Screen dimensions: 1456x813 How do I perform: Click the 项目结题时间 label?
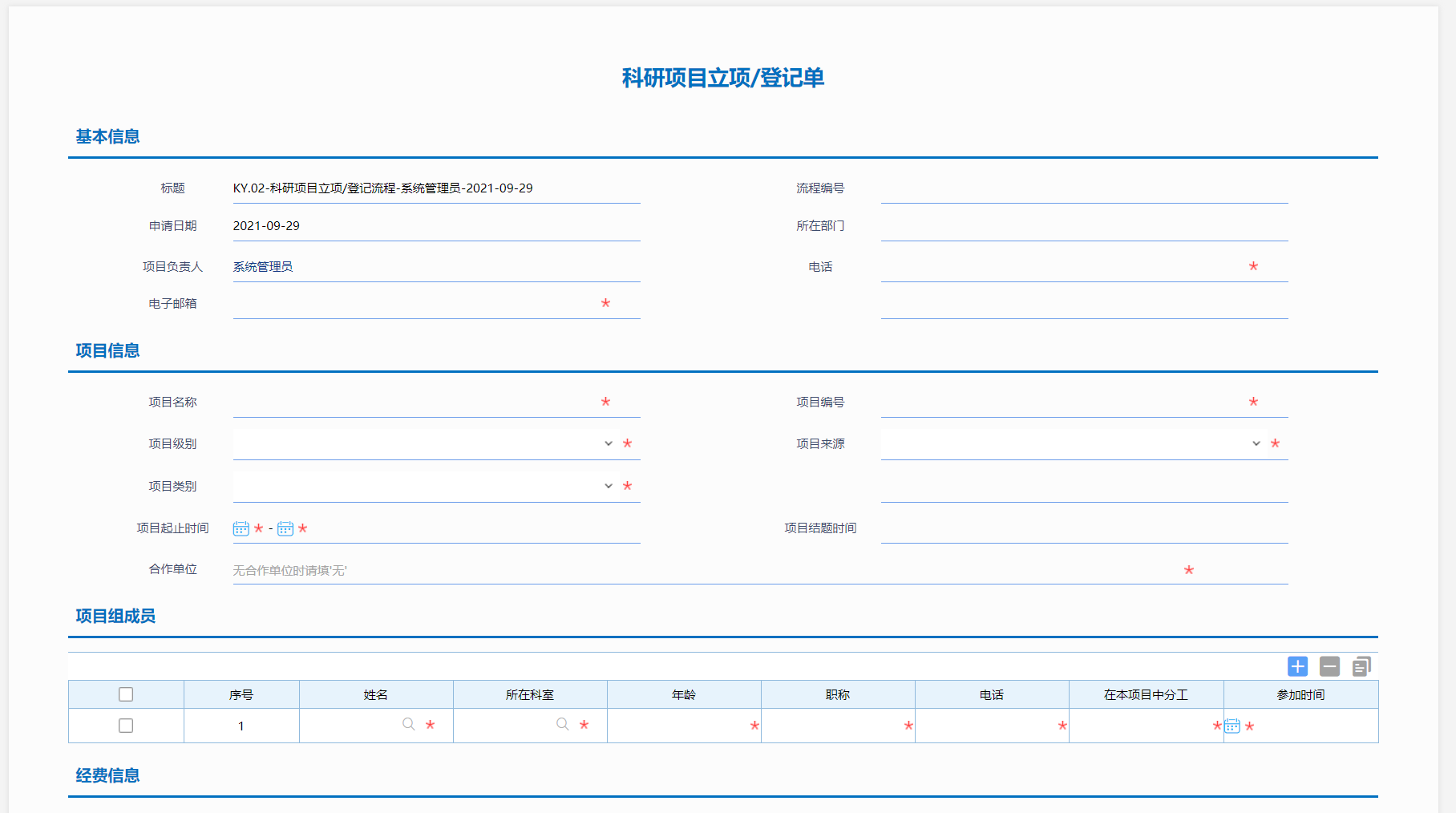820,528
